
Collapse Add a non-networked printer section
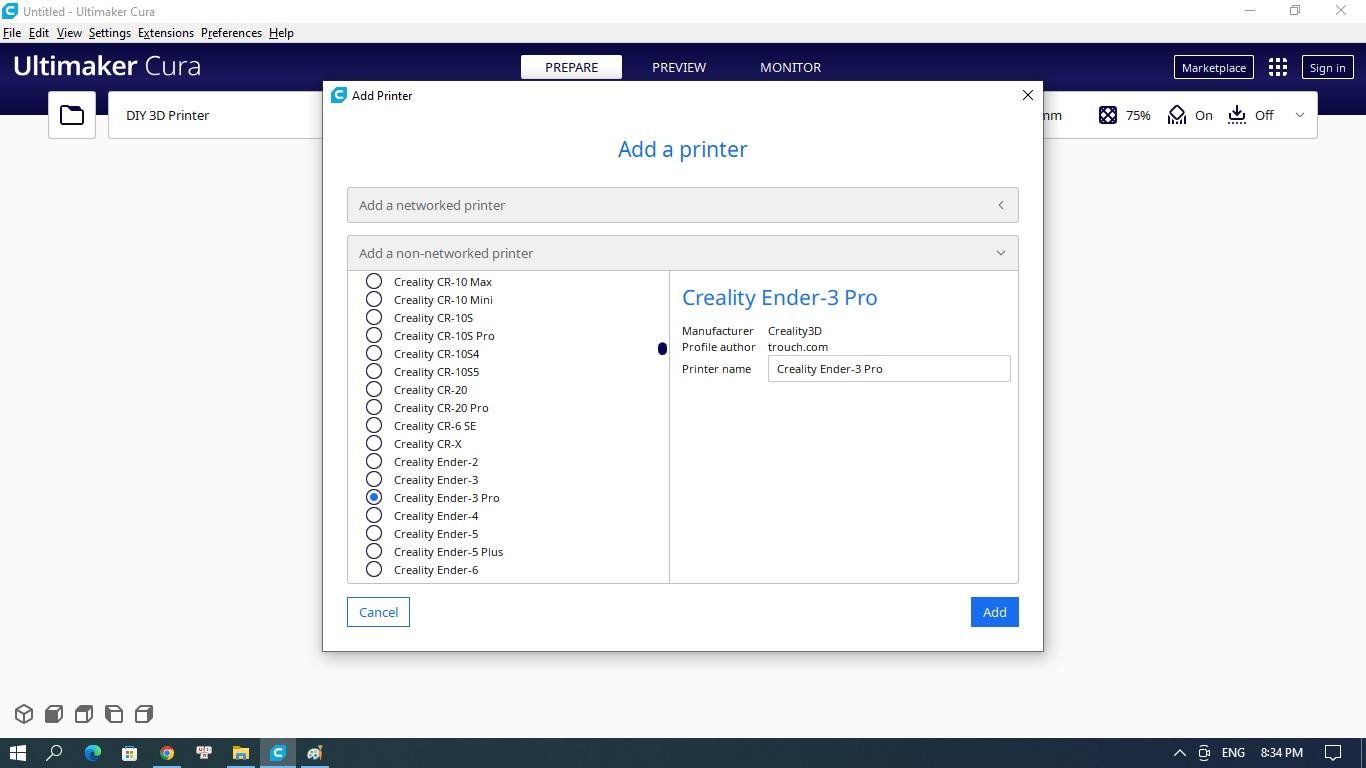point(683,253)
